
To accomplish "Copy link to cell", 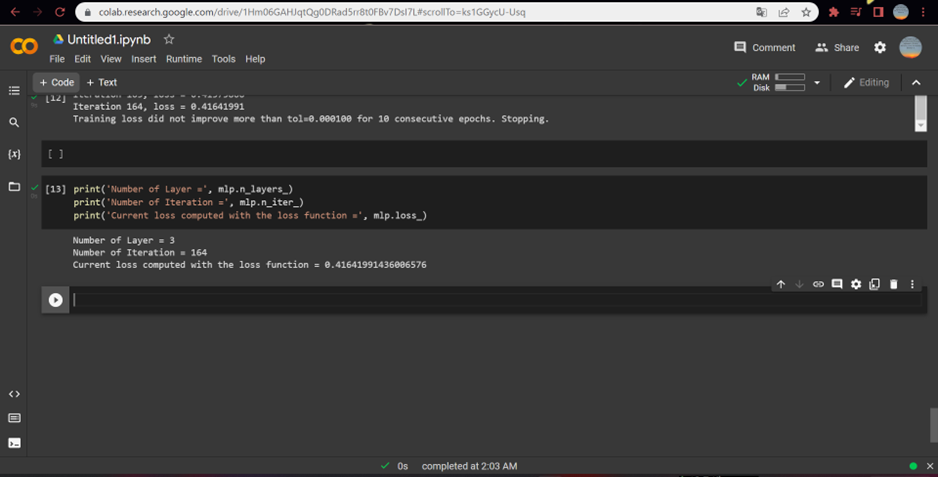I will (x=818, y=284).
